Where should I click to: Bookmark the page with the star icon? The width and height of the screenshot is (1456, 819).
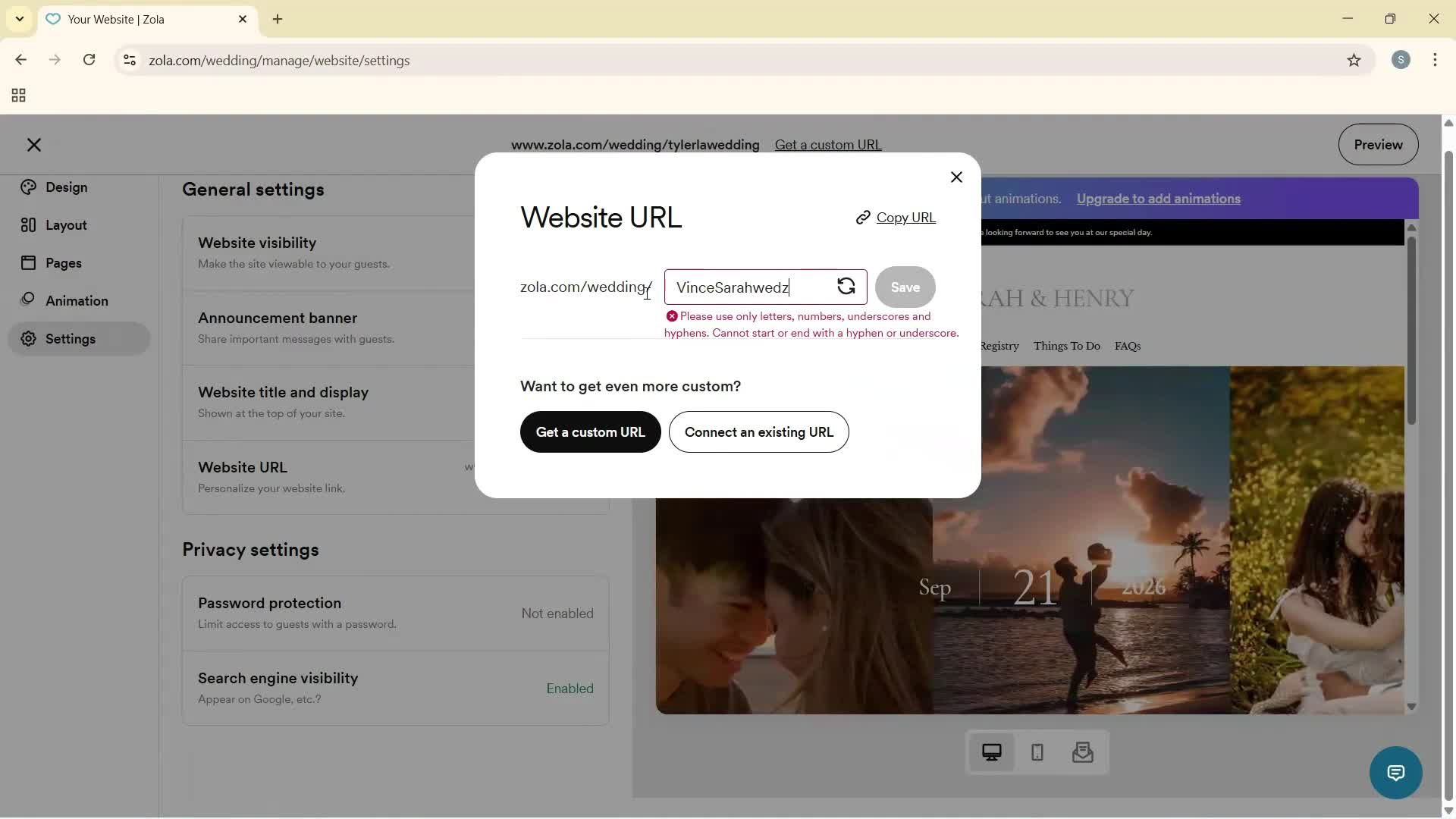1354,60
